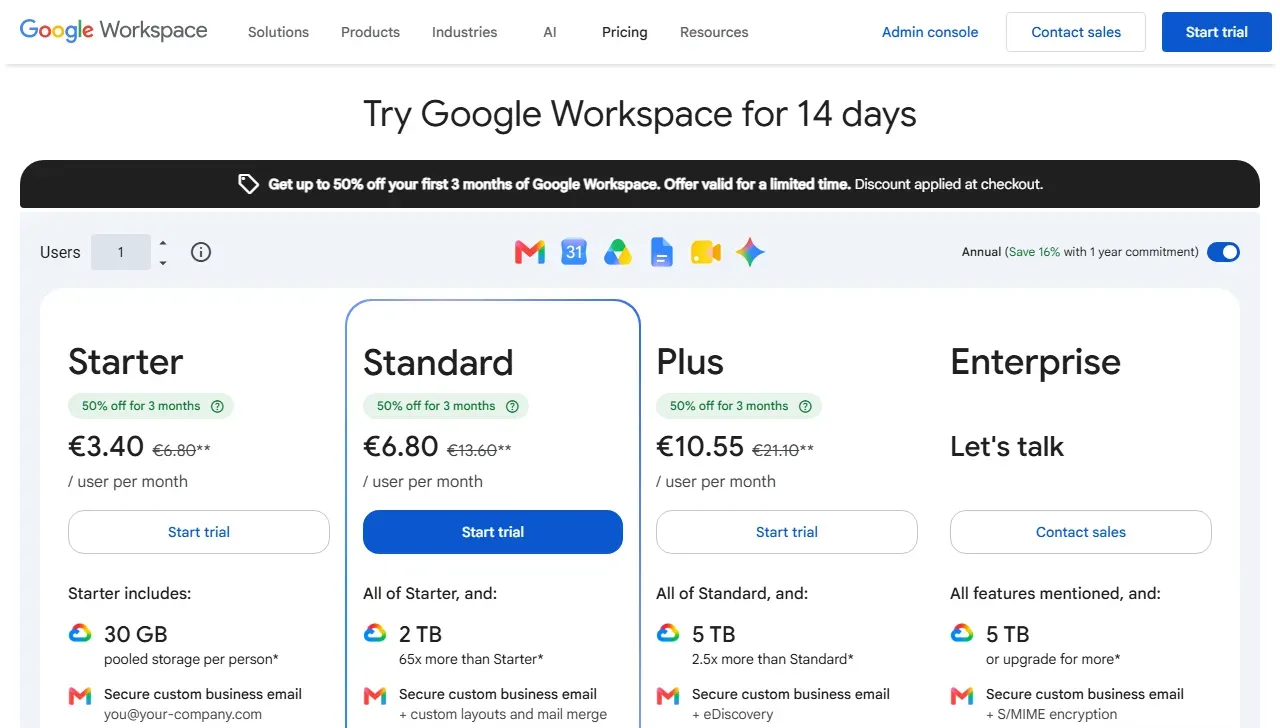Click the price tag icon in the promo banner

pos(248,184)
